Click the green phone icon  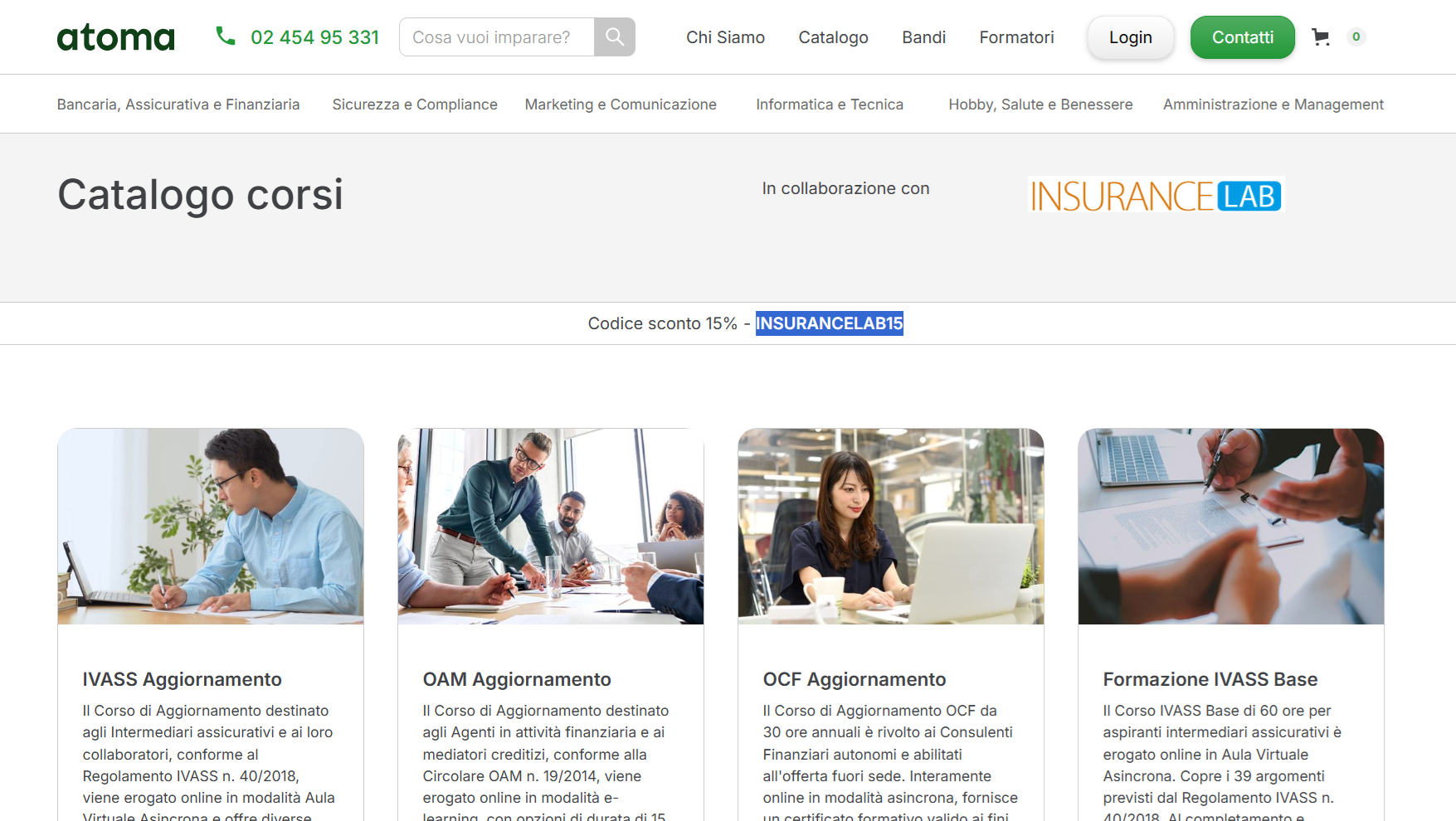point(225,36)
